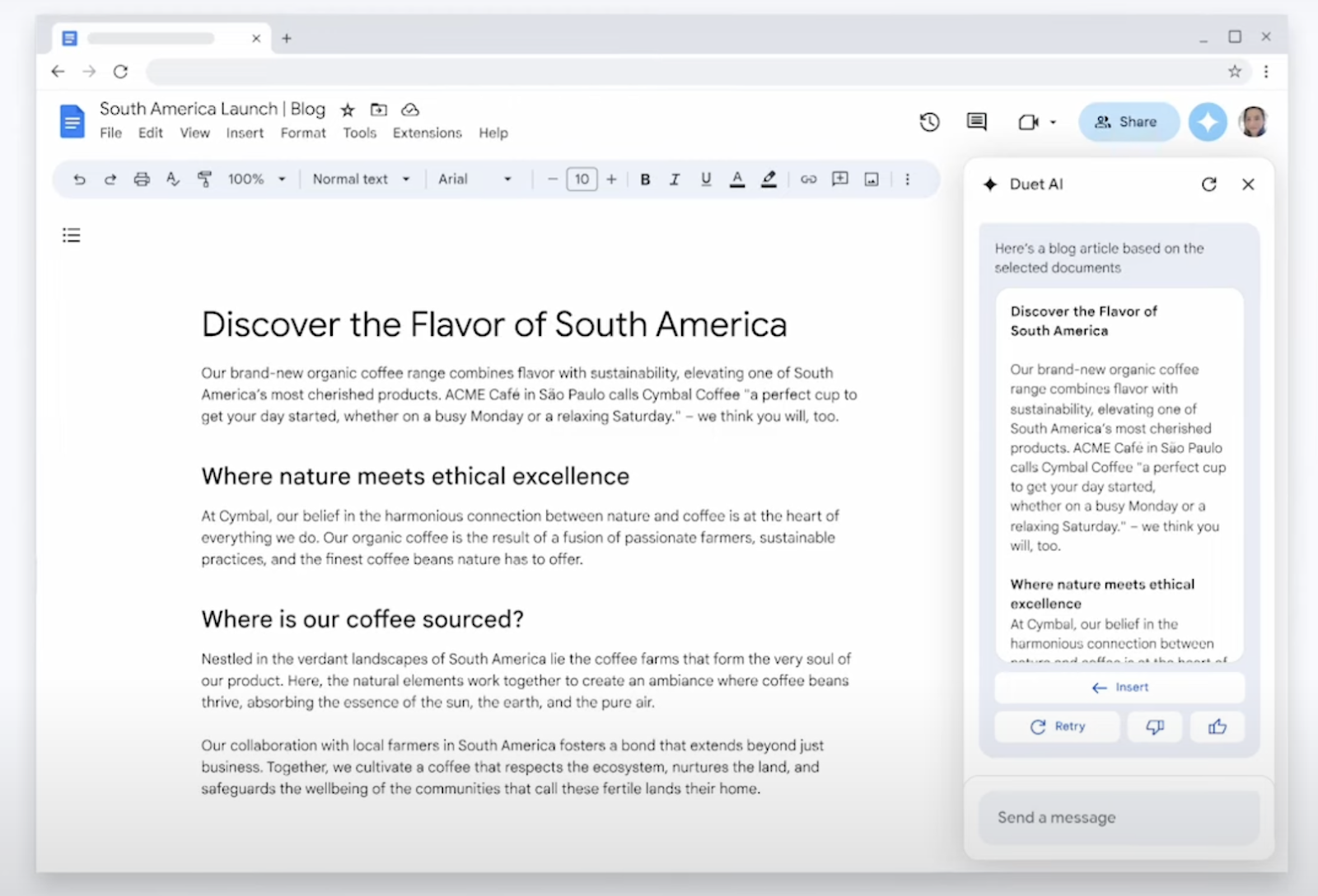Viewport: 1318px width, 896px height.
Task: Click heading 'Discover the Flavor of South America'
Action: click(494, 324)
